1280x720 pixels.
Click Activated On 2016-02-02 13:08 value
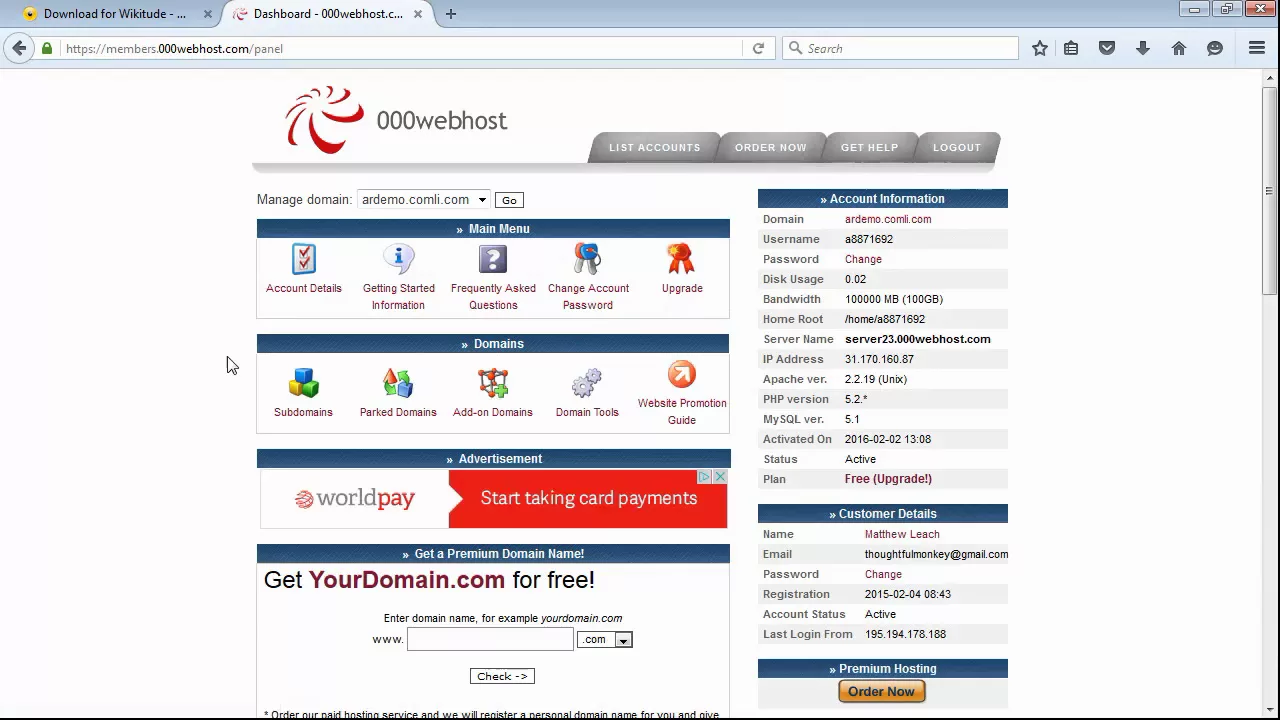[888, 439]
